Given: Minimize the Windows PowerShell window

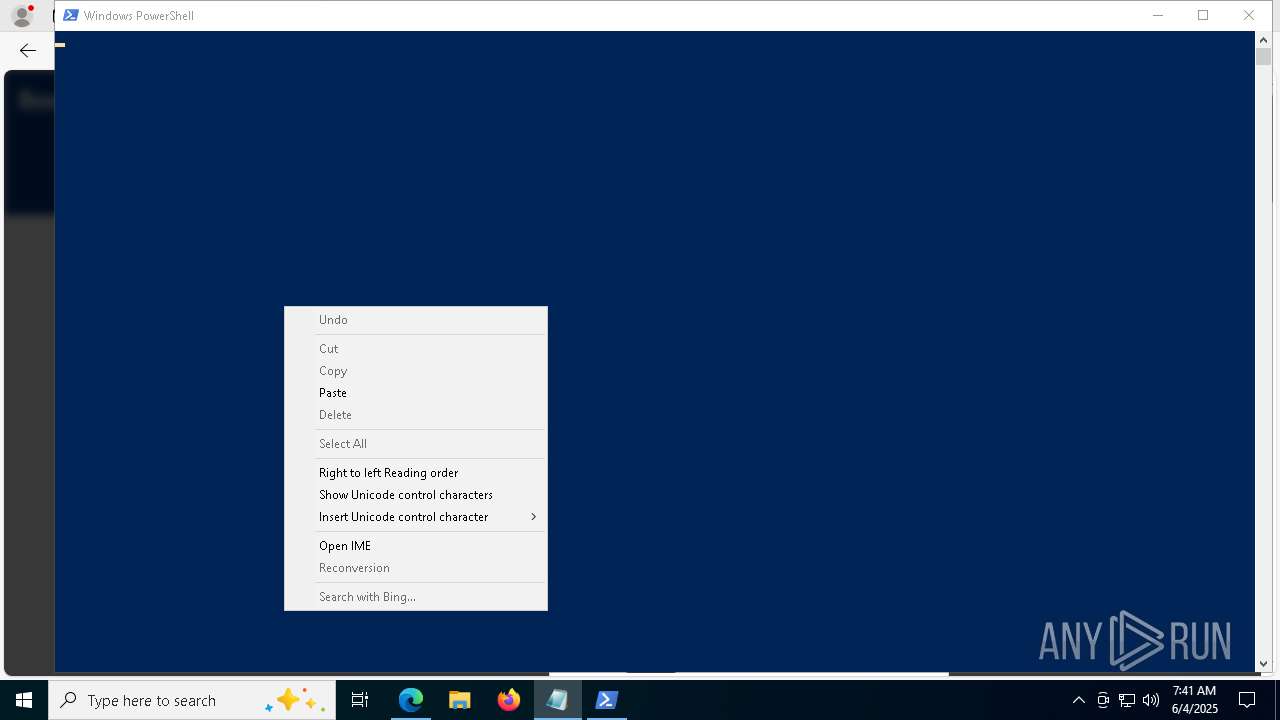Looking at the screenshot, I should [1158, 15].
